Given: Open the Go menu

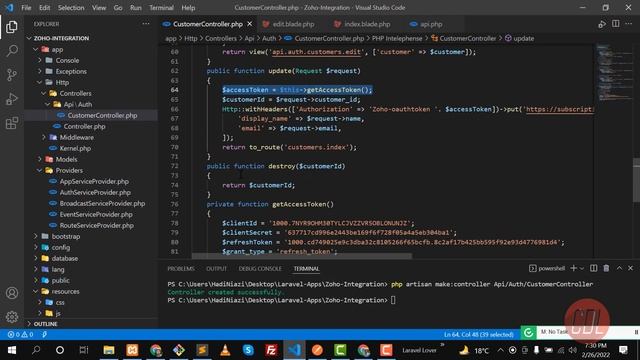Looking at the screenshot, I should coord(118,8).
